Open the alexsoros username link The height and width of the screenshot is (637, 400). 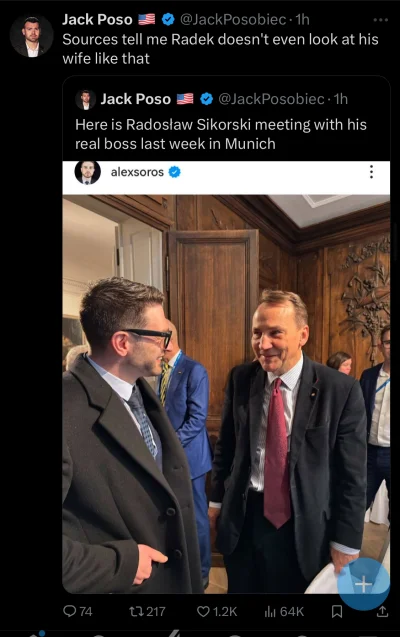(137, 172)
